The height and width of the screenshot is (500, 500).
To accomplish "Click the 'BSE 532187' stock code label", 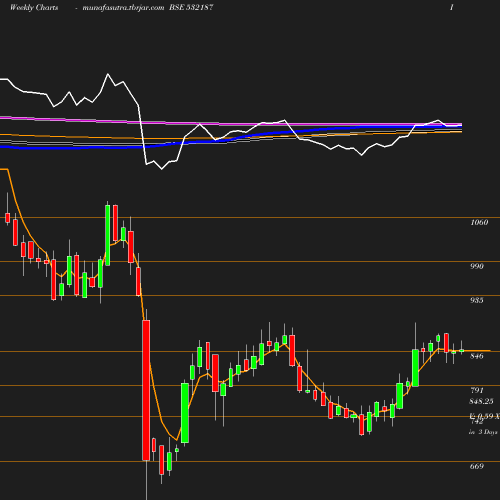I will click(191, 7).
